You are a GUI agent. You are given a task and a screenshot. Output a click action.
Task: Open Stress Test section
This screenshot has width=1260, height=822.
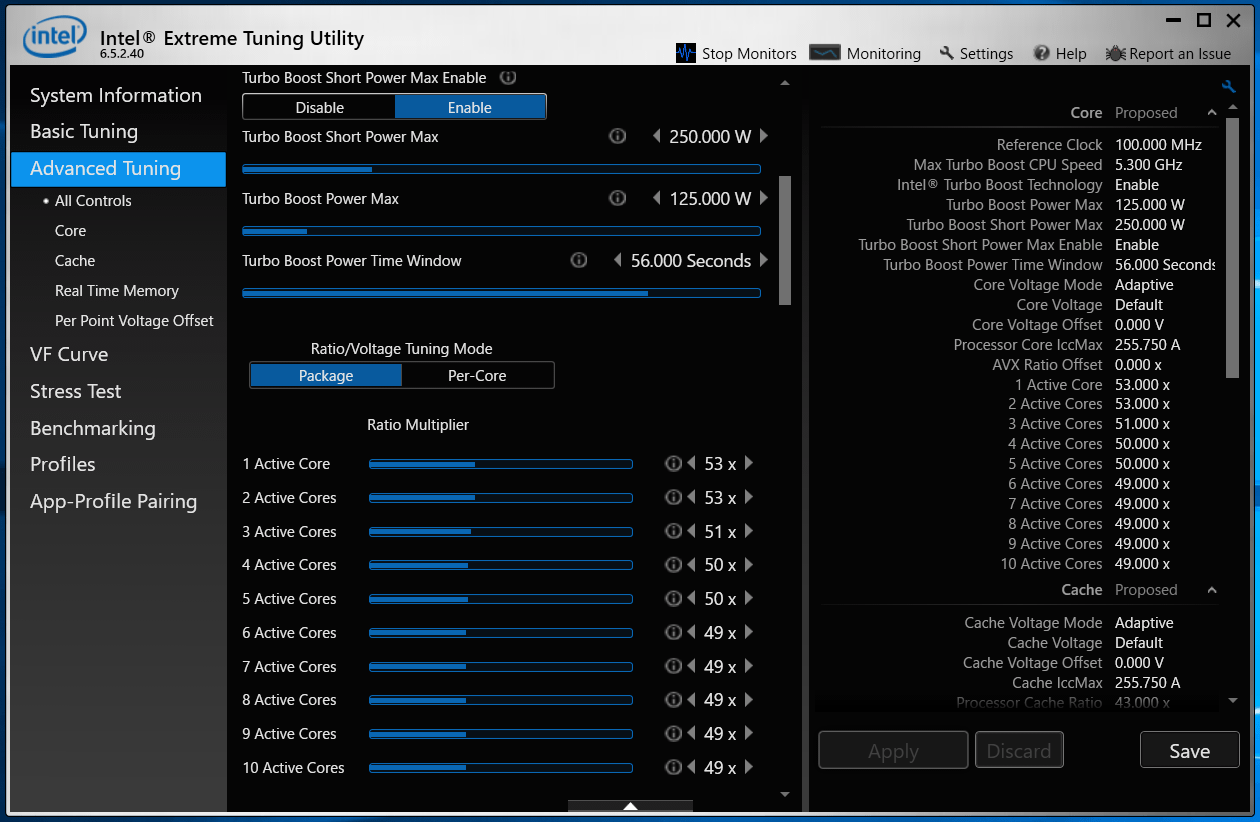pos(76,391)
